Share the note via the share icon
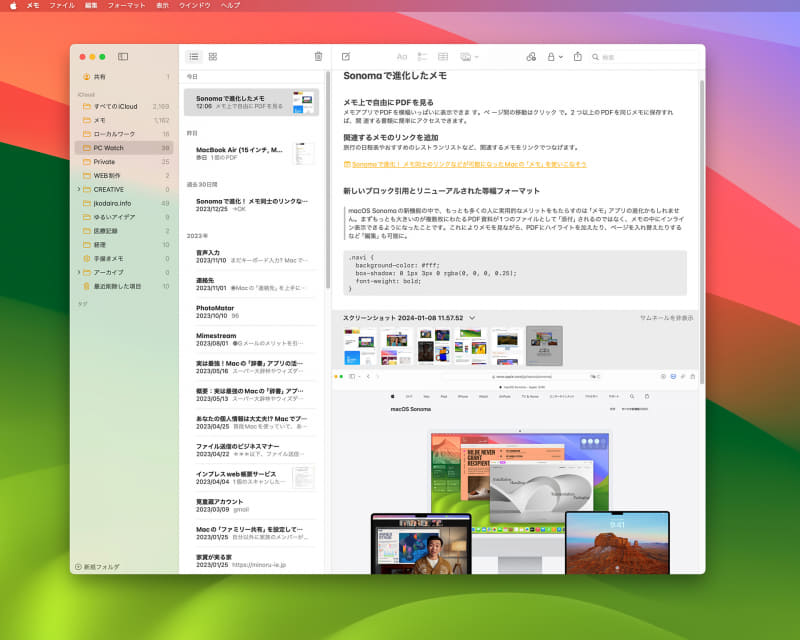The height and width of the screenshot is (640, 800). [x=577, y=56]
